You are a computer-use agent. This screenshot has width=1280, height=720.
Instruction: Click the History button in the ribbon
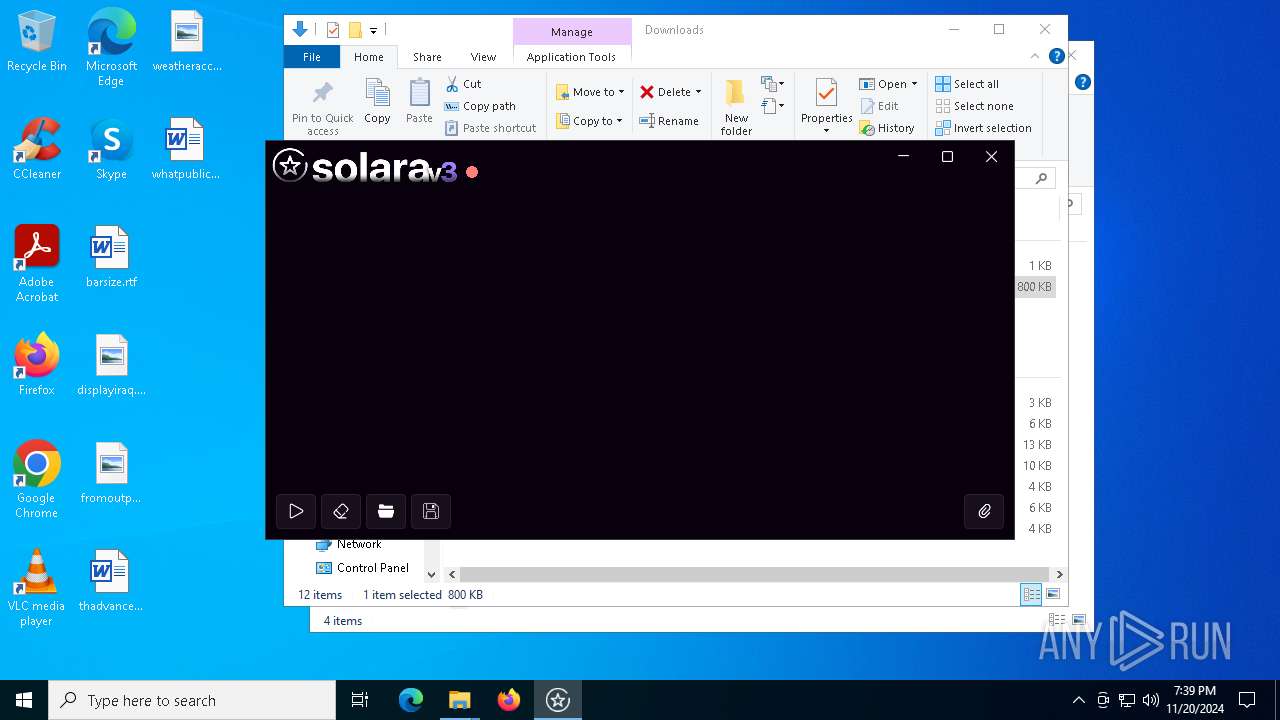point(887,128)
